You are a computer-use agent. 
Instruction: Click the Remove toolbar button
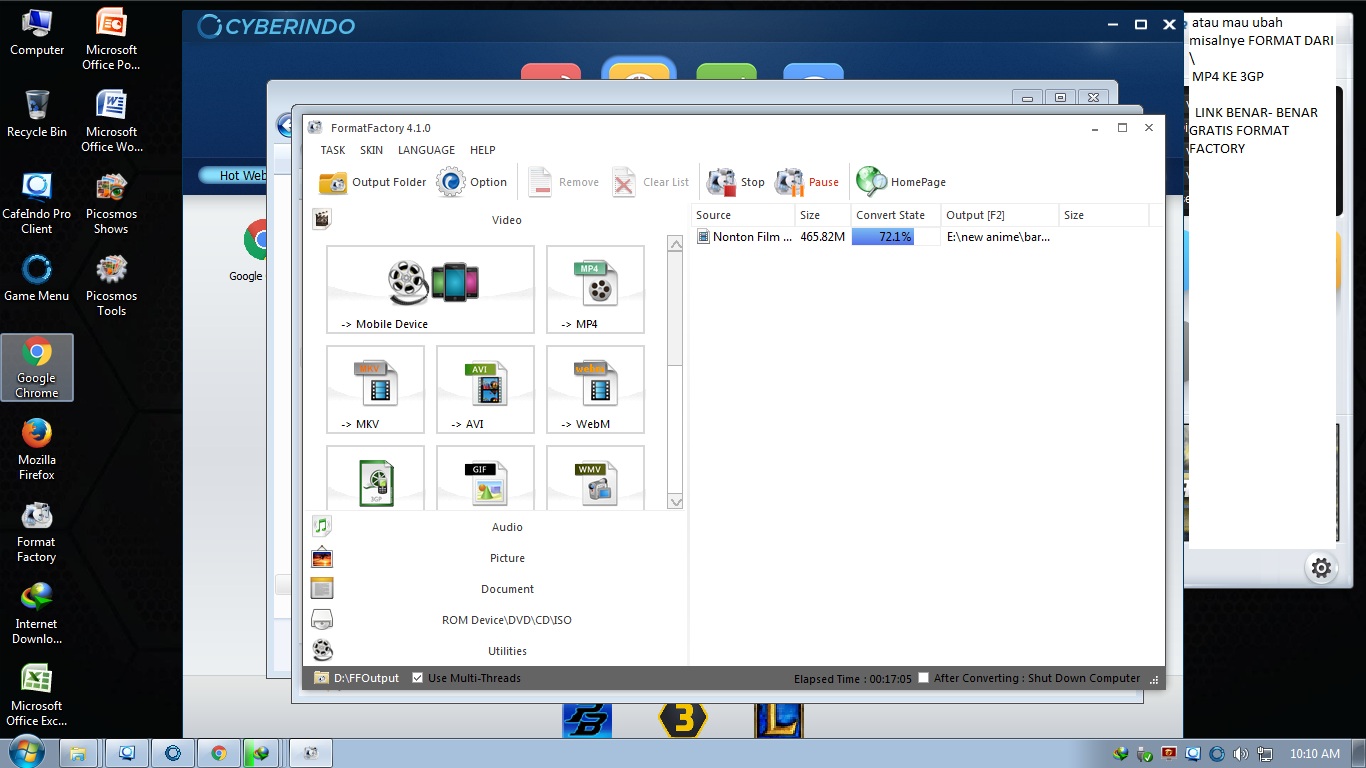click(563, 182)
